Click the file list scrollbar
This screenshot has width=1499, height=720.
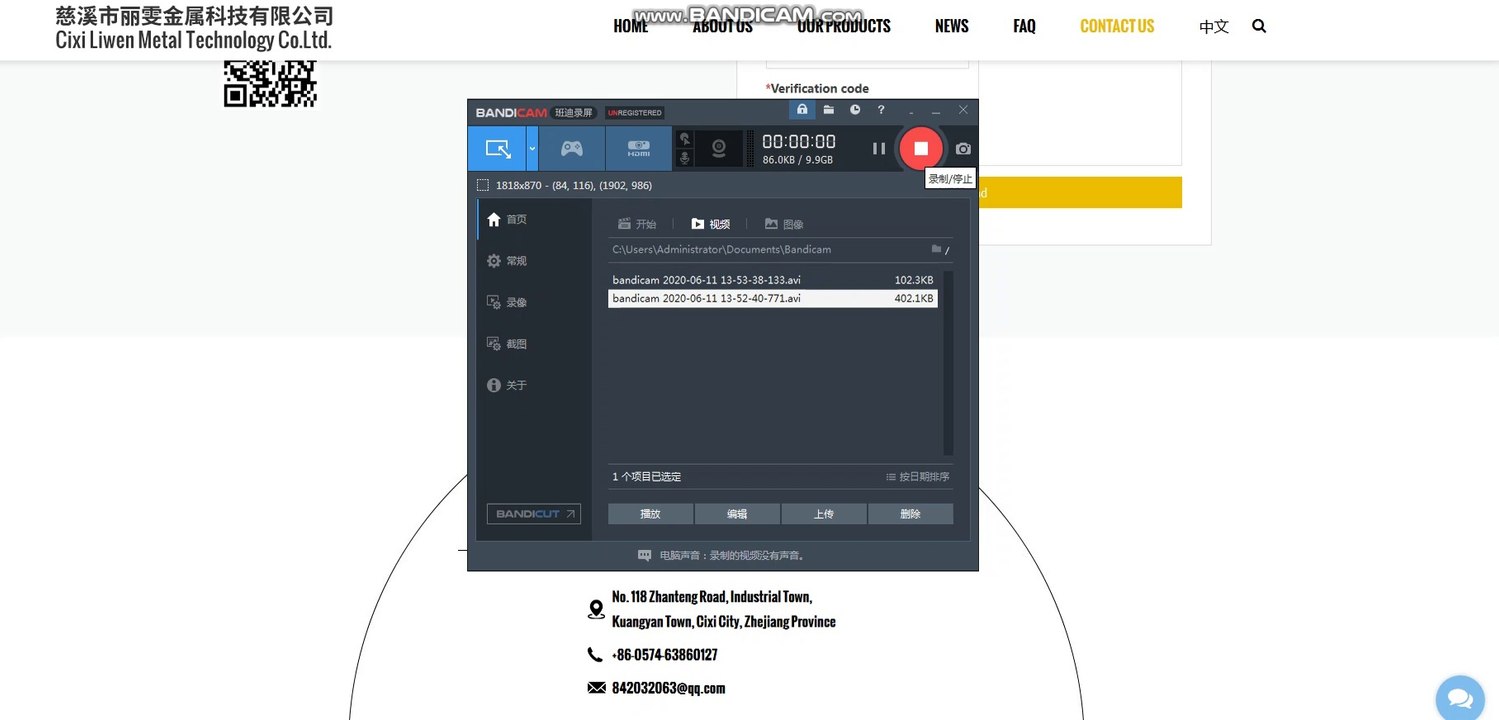coord(948,363)
